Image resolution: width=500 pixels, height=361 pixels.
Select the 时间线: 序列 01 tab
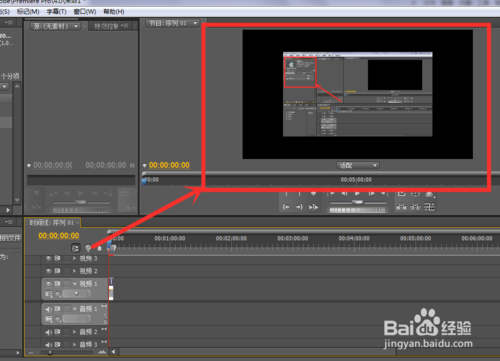point(51,222)
